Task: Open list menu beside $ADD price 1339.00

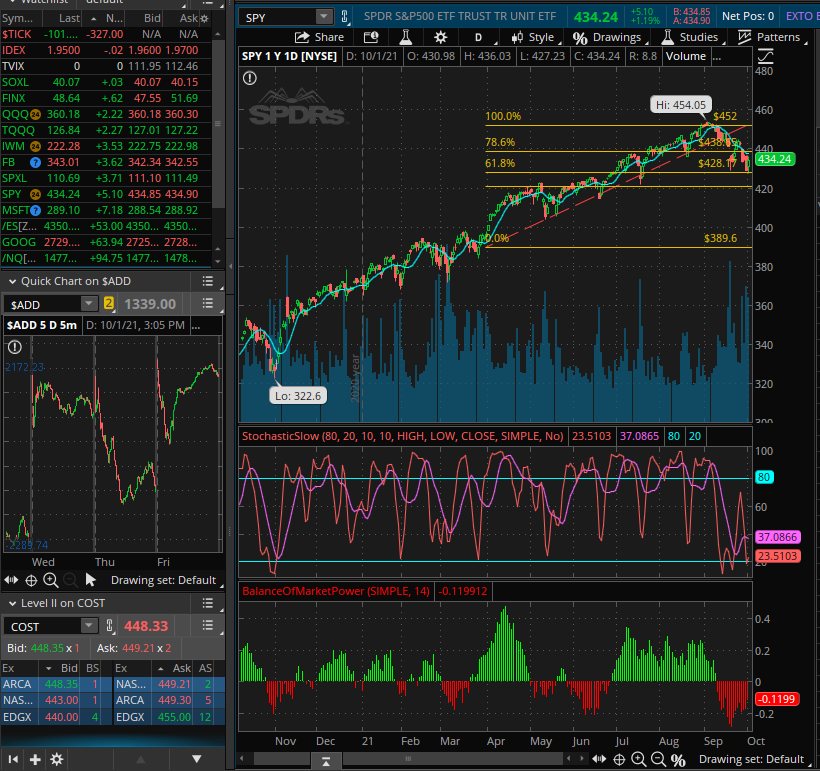Action: tap(208, 303)
